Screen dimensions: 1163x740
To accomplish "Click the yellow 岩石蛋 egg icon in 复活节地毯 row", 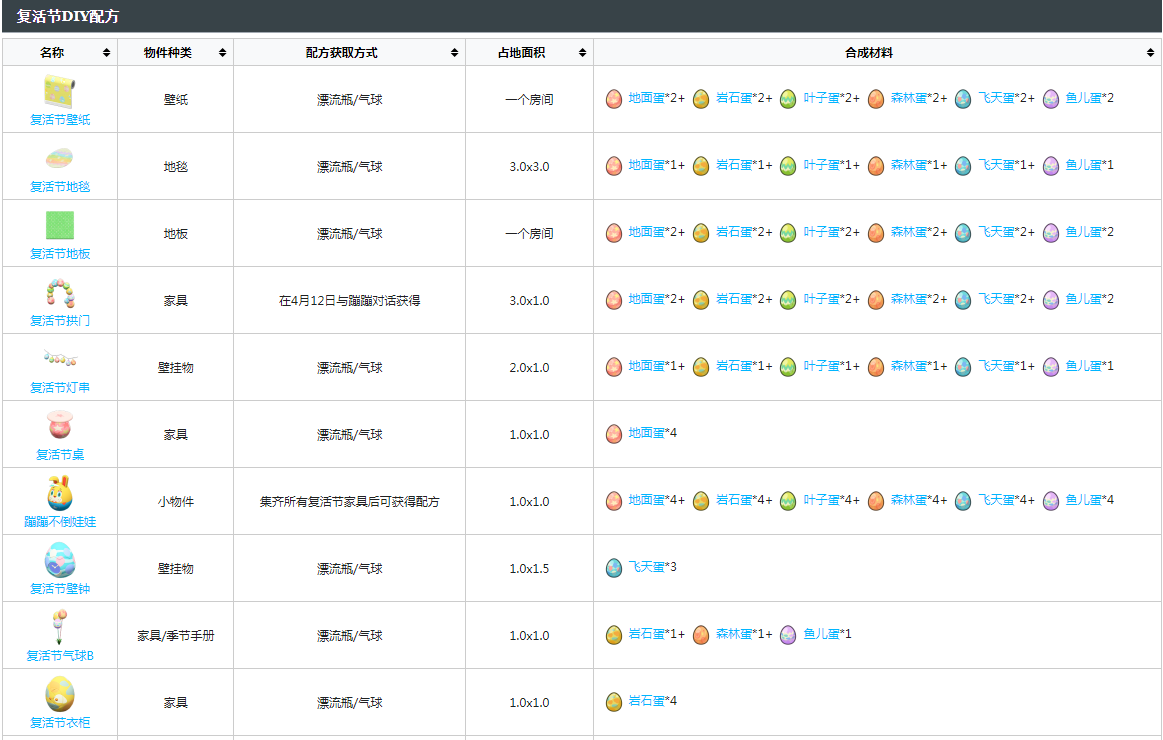I will pyautogui.click(x=701, y=166).
